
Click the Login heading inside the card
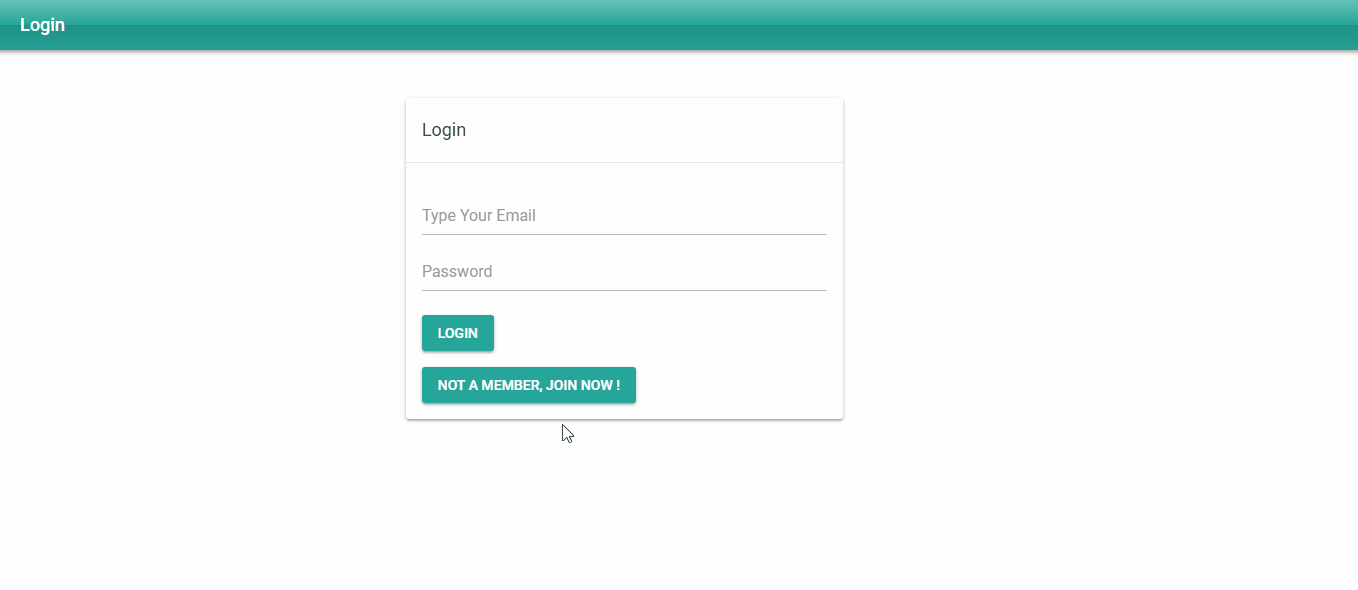(444, 130)
